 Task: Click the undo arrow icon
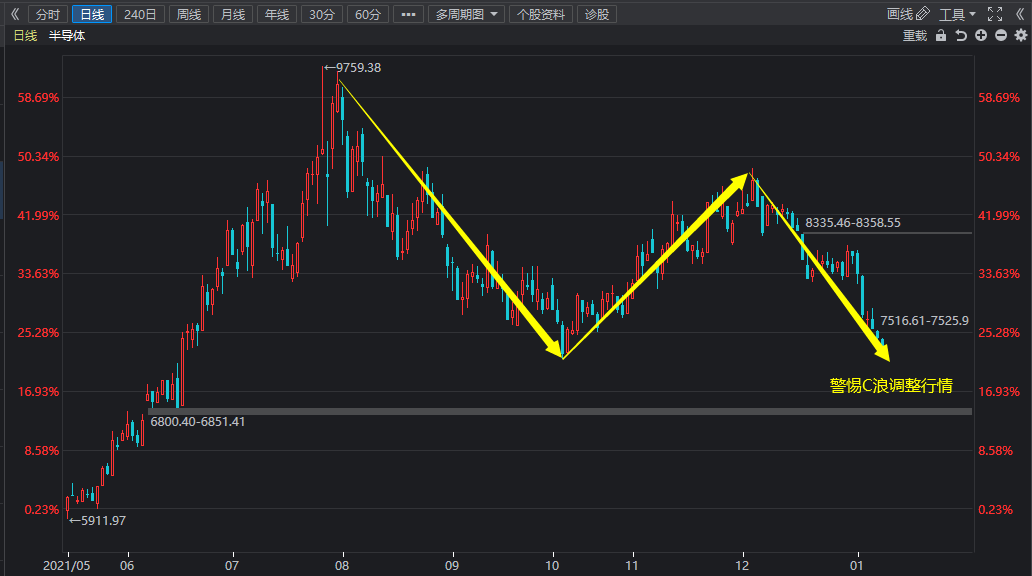pos(961,36)
